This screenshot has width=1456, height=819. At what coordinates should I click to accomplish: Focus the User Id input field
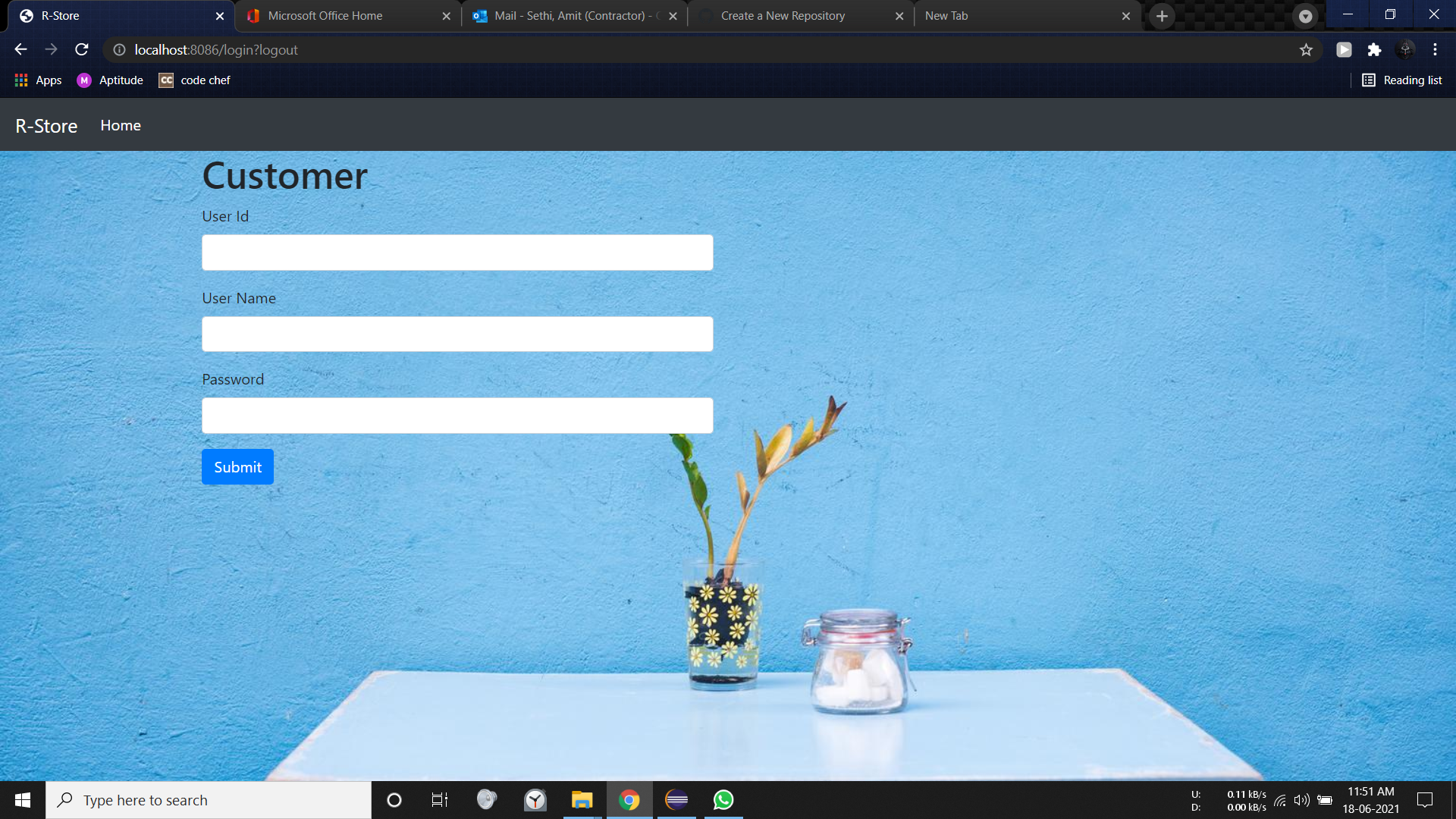click(457, 253)
